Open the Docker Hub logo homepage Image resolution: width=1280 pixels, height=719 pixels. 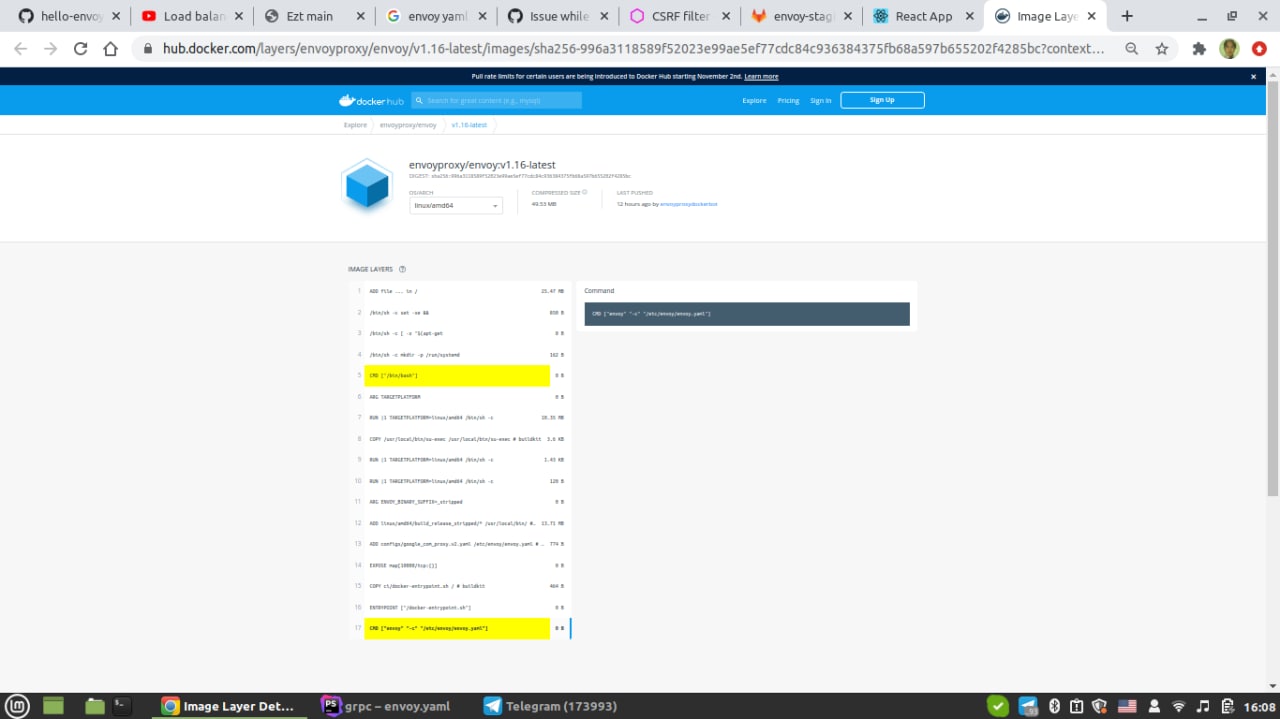click(x=371, y=100)
